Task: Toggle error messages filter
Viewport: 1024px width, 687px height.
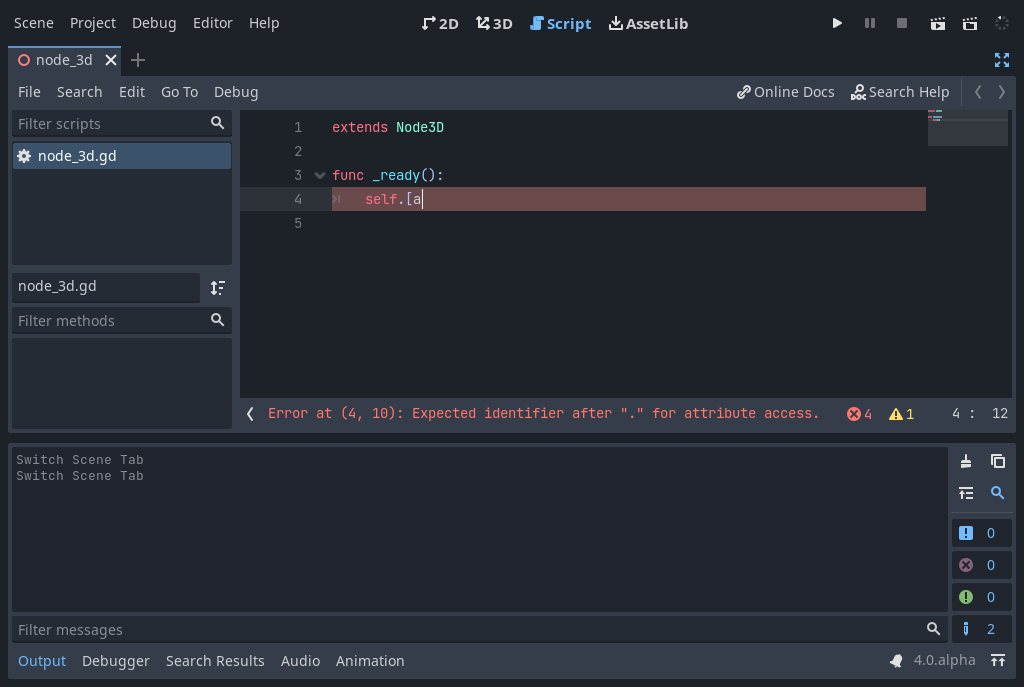Action: 982,565
